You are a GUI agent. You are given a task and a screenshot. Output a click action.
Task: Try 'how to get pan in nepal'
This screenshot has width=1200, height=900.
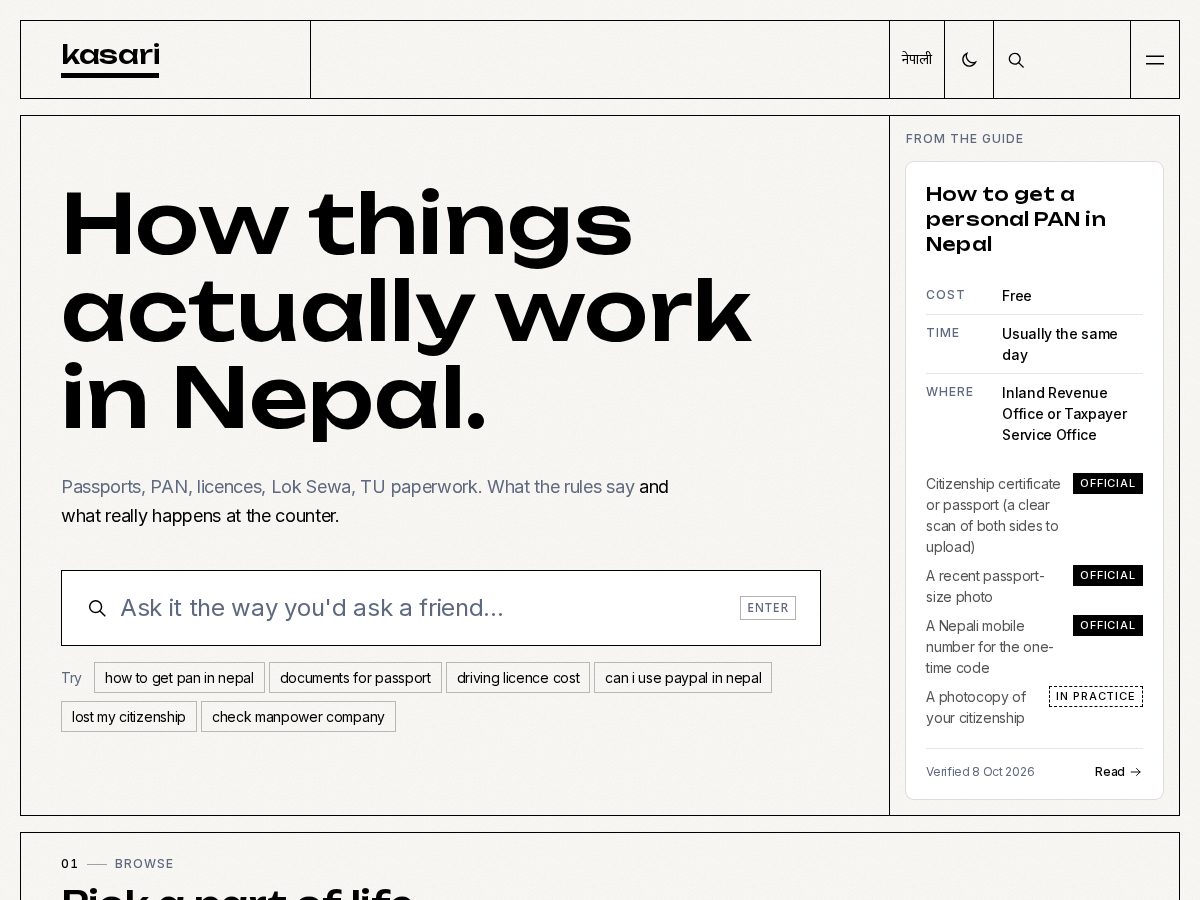pyautogui.click(x=179, y=678)
